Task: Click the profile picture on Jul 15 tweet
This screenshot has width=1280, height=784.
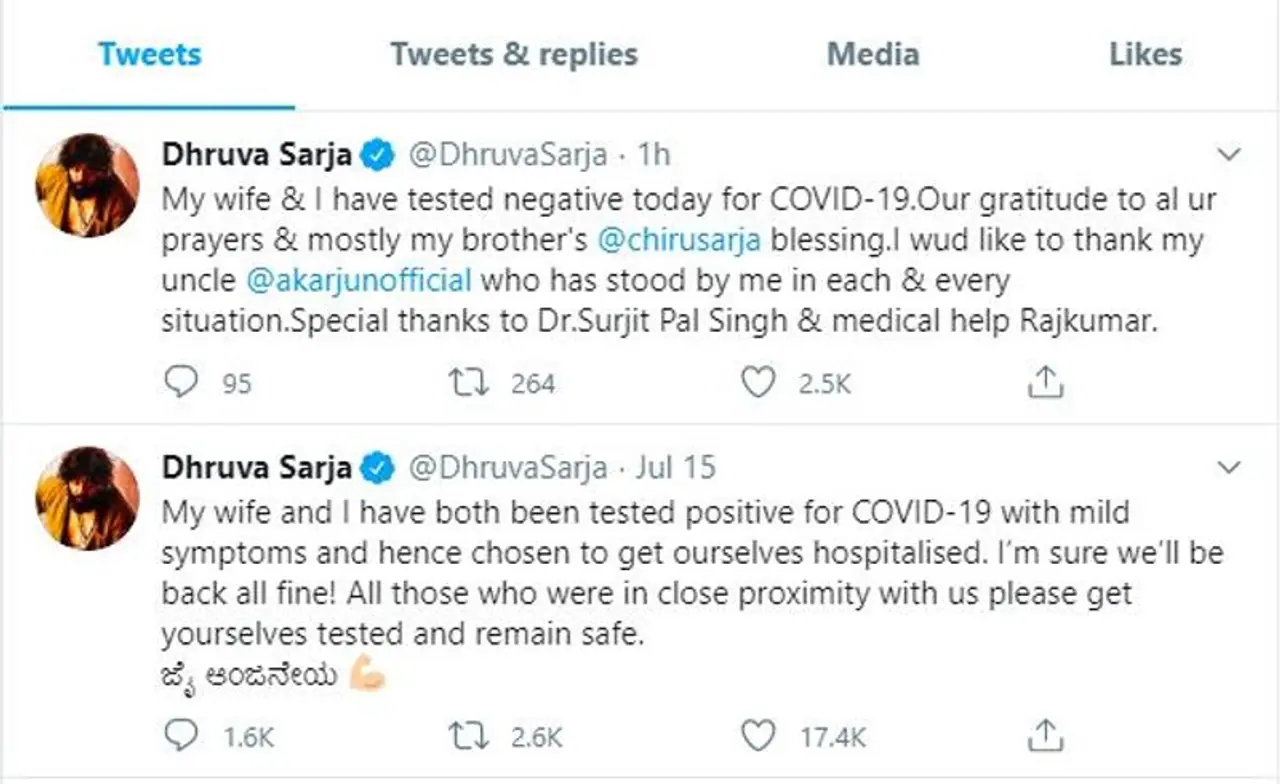Action: point(87,497)
